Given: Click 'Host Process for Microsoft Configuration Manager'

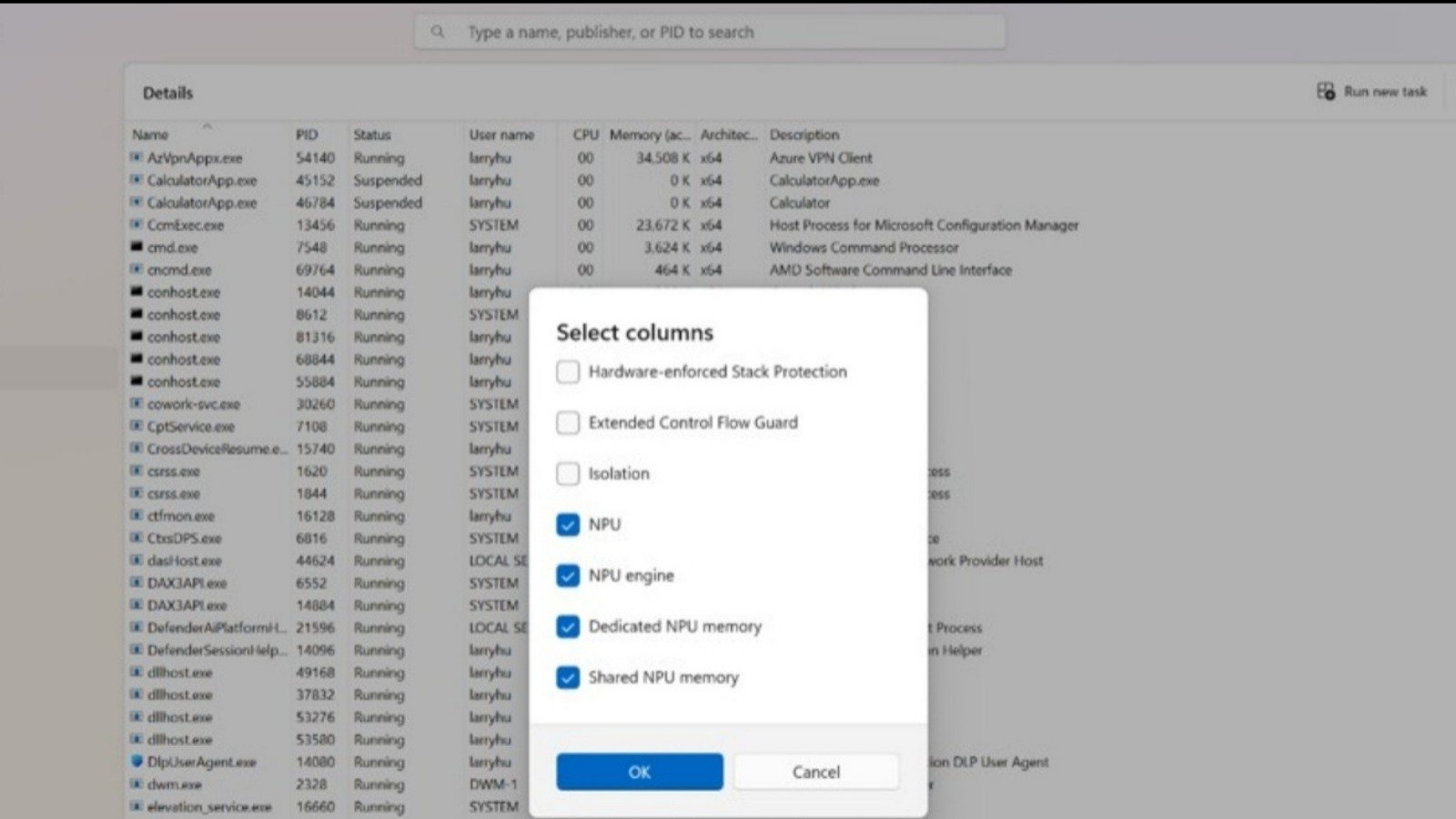Looking at the screenshot, I should [x=924, y=225].
